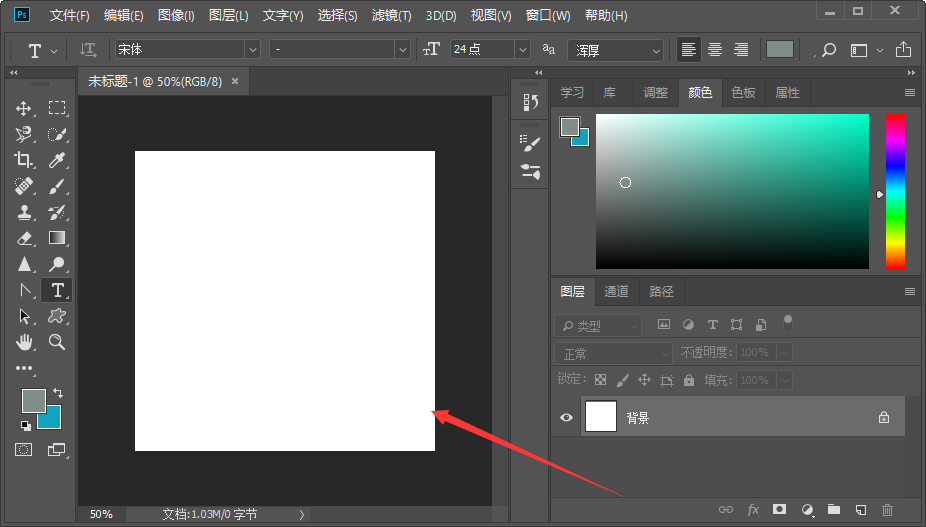The height and width of the screenshot is (527, 926).
Task: Open the blend mode 正常 dropdown
Action: (613, 353)
